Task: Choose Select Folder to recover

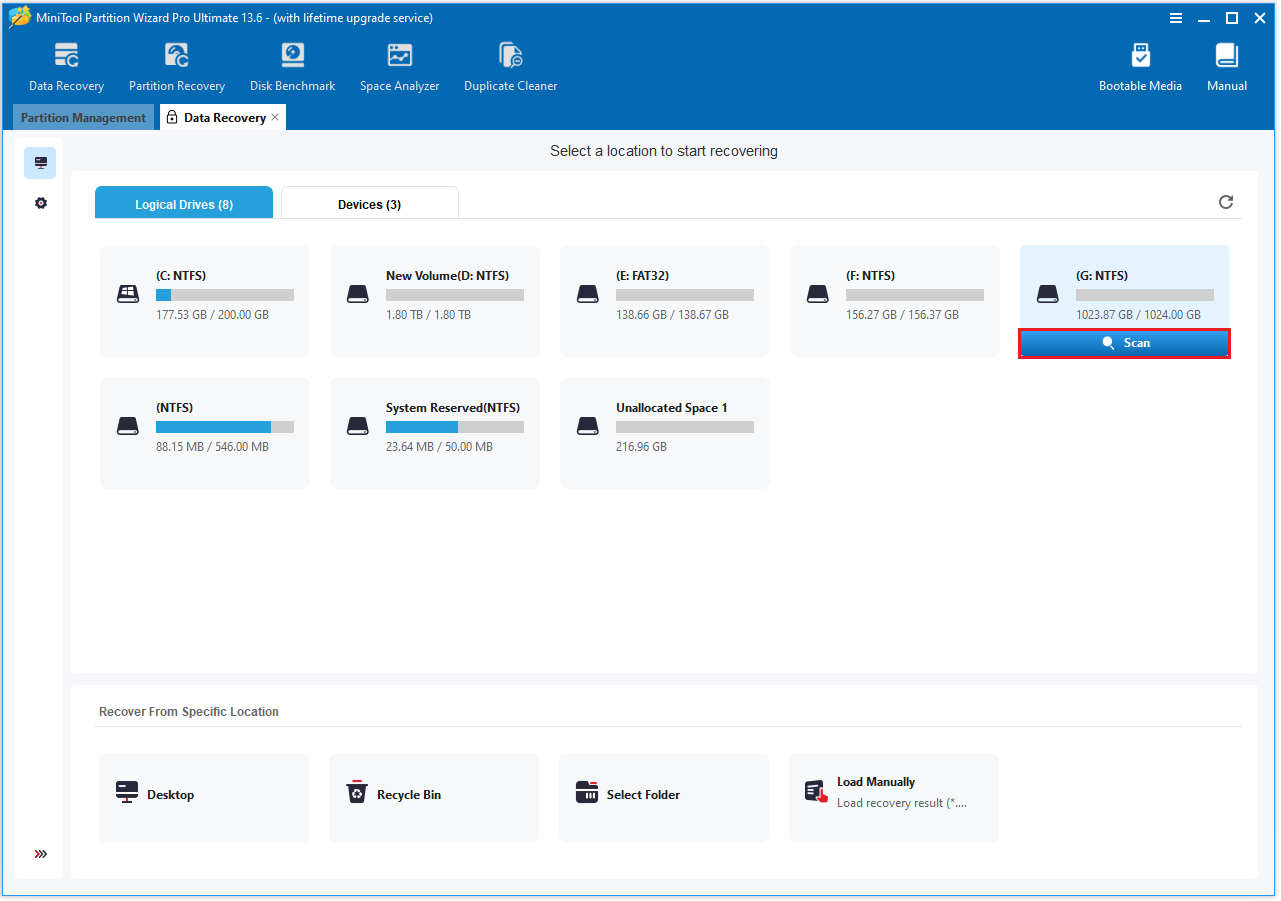Action: coord(664,797)
